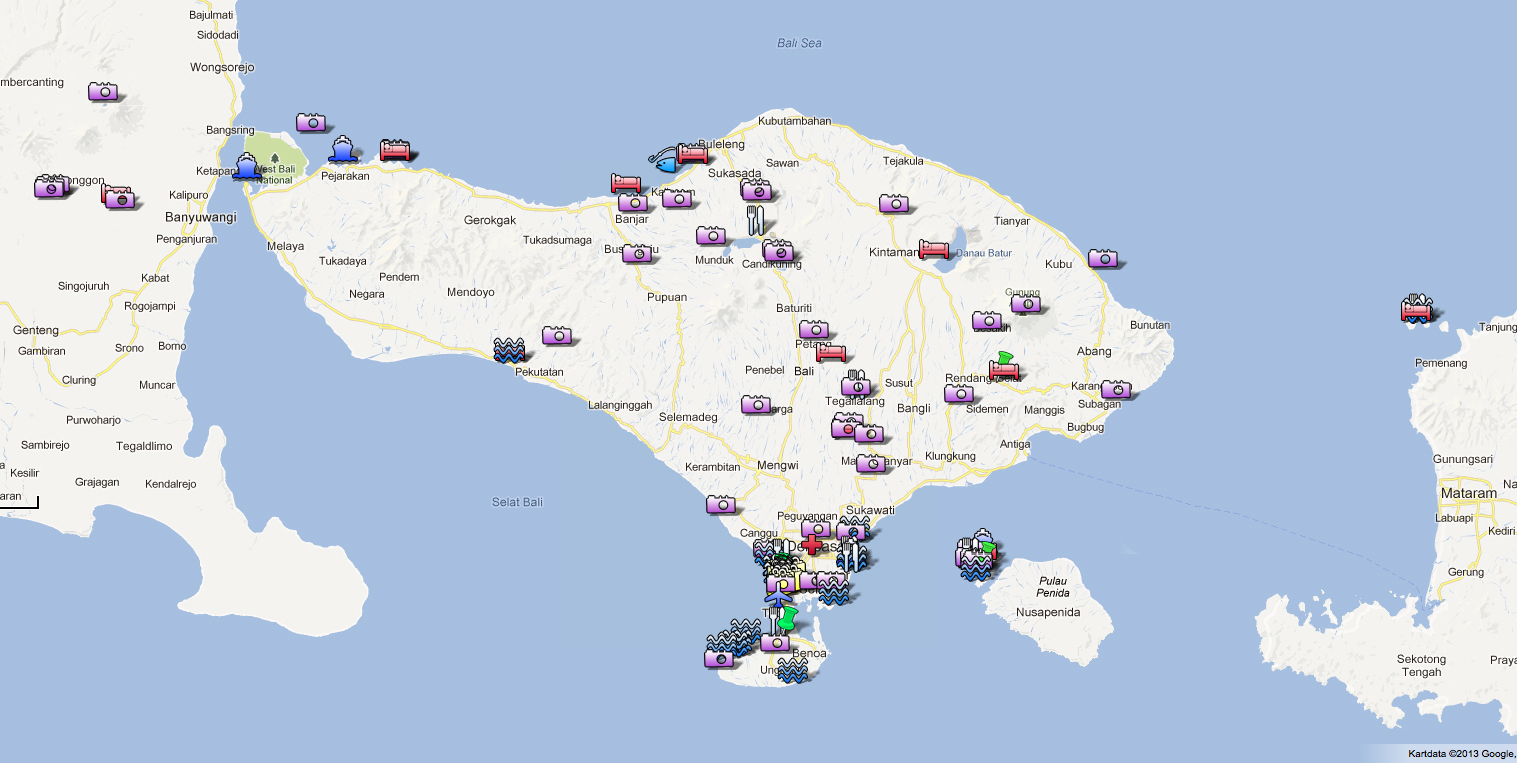The height and width of the screenshot is (763, 1517).
Task: Click the bed marker above Banjar
Action: point(626,183)
